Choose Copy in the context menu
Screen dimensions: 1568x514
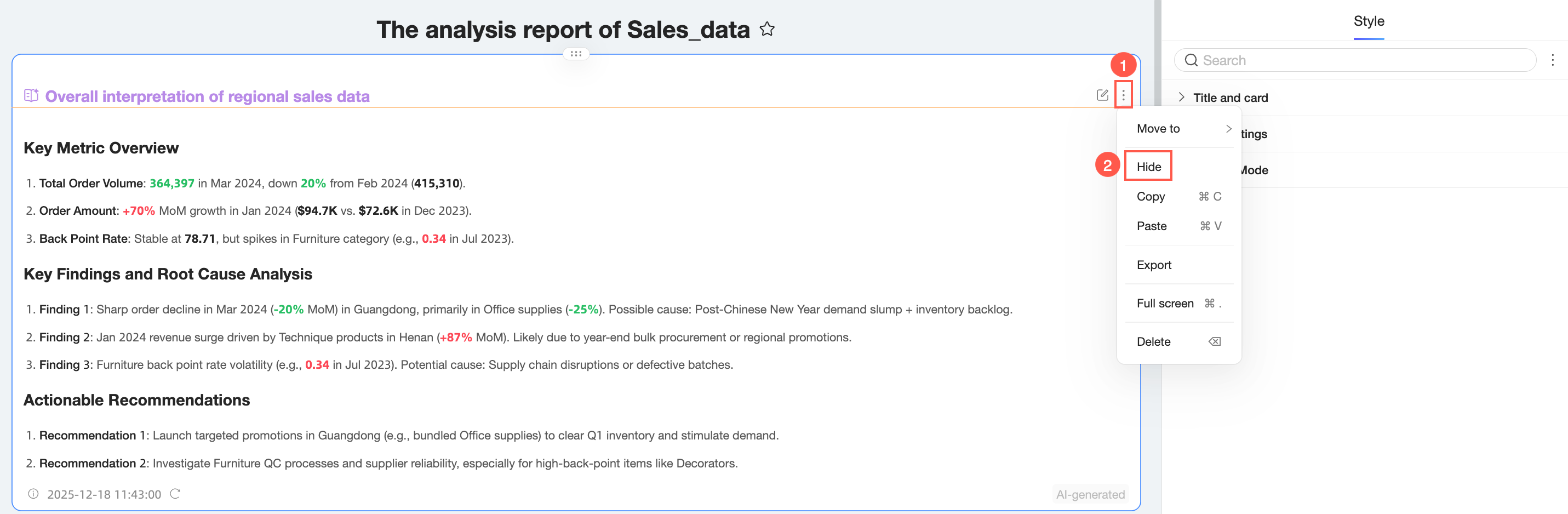tap(1151, 197)
